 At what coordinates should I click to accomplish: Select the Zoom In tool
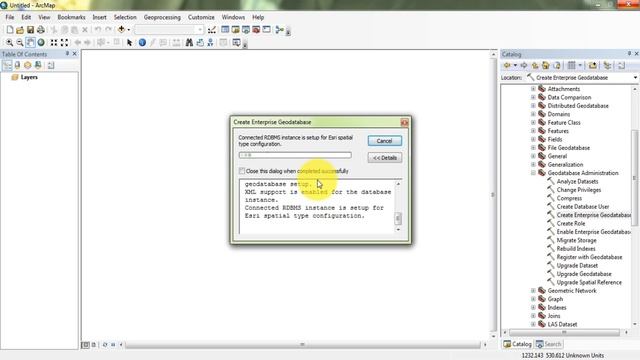pos(9,42)
